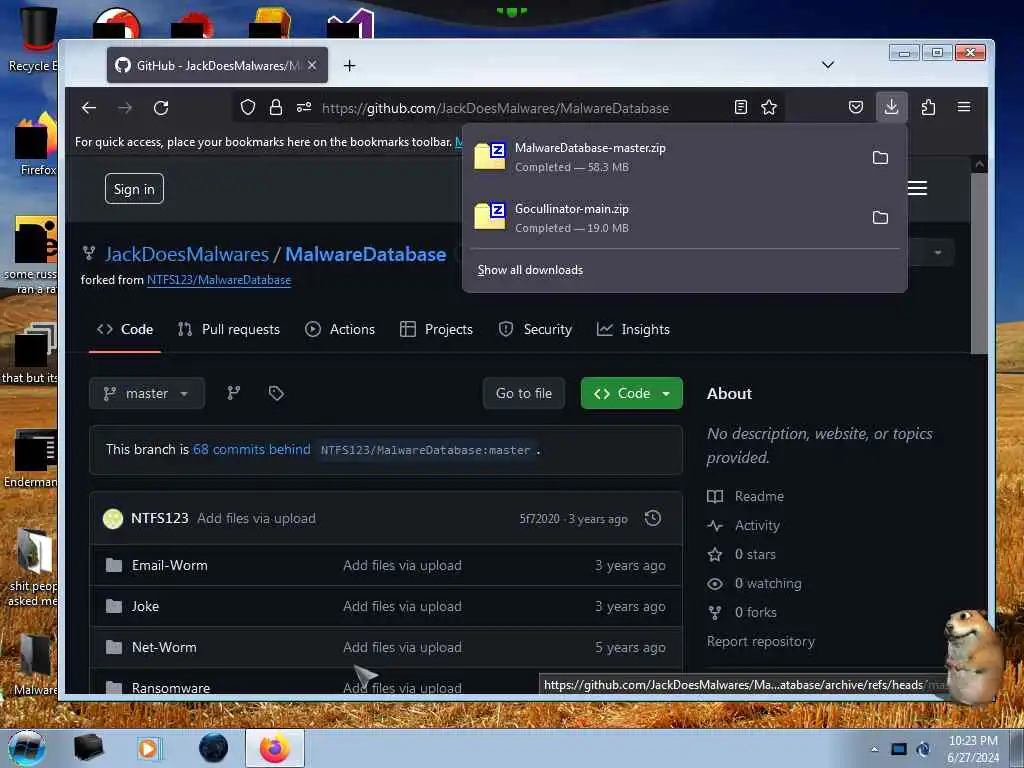Screen dimensions: 1024x768
Task: Select the Code tab
Action: click(x=125, y=329)
